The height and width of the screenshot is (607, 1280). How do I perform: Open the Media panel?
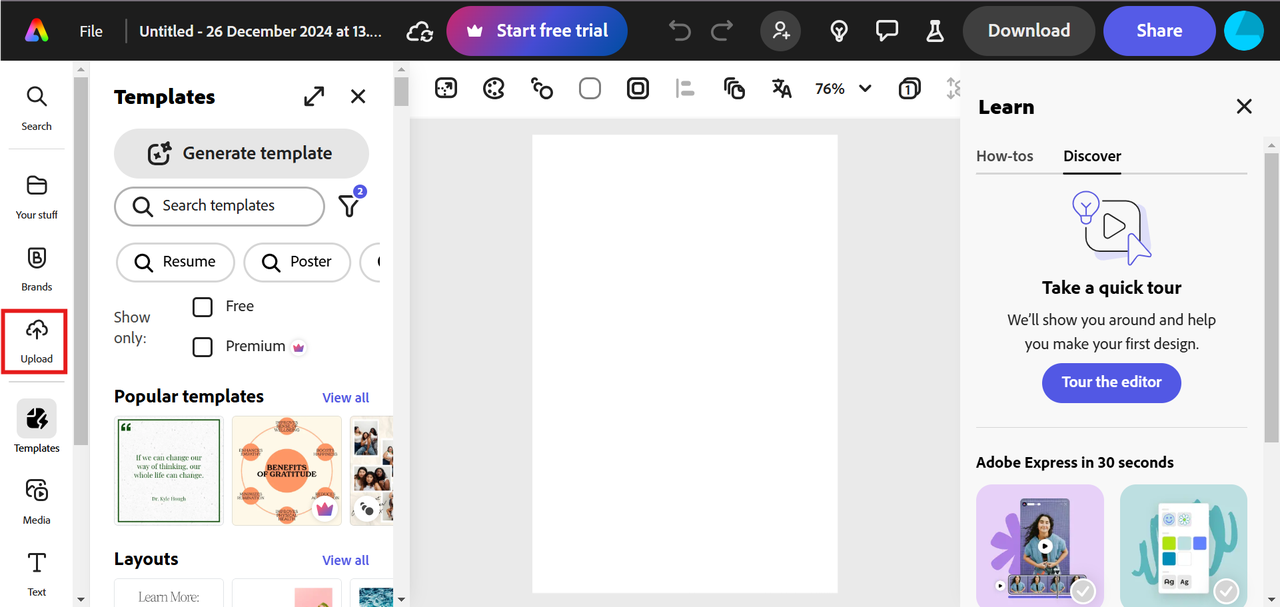pos(37,500)
